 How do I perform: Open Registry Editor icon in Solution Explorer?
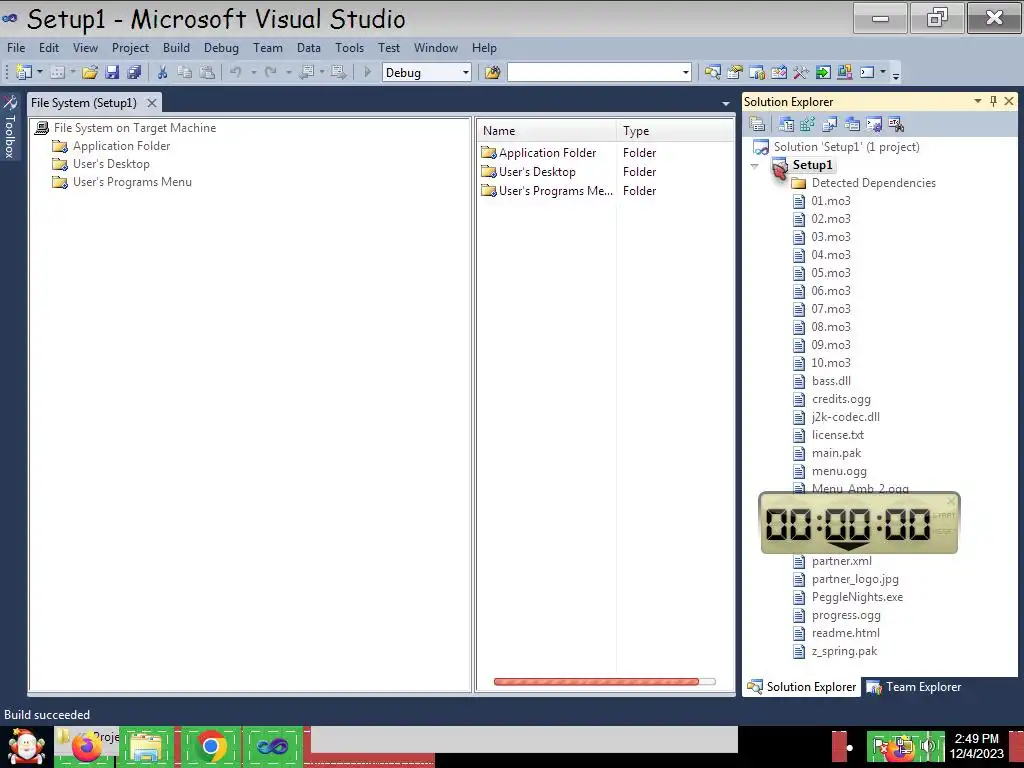click(808, 123)
